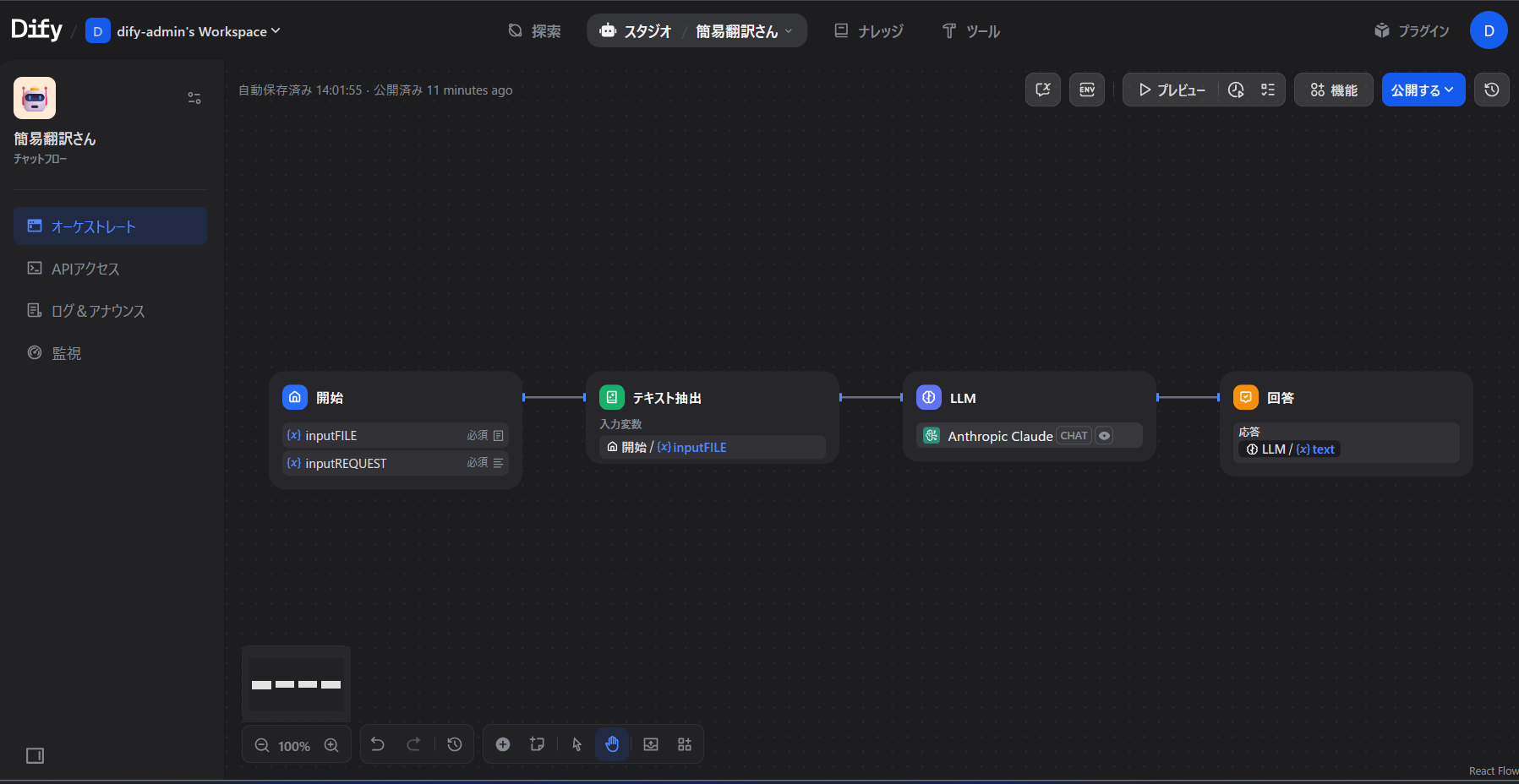
Task: Open the checklist icon beside preview
Action: [1268, 90]
